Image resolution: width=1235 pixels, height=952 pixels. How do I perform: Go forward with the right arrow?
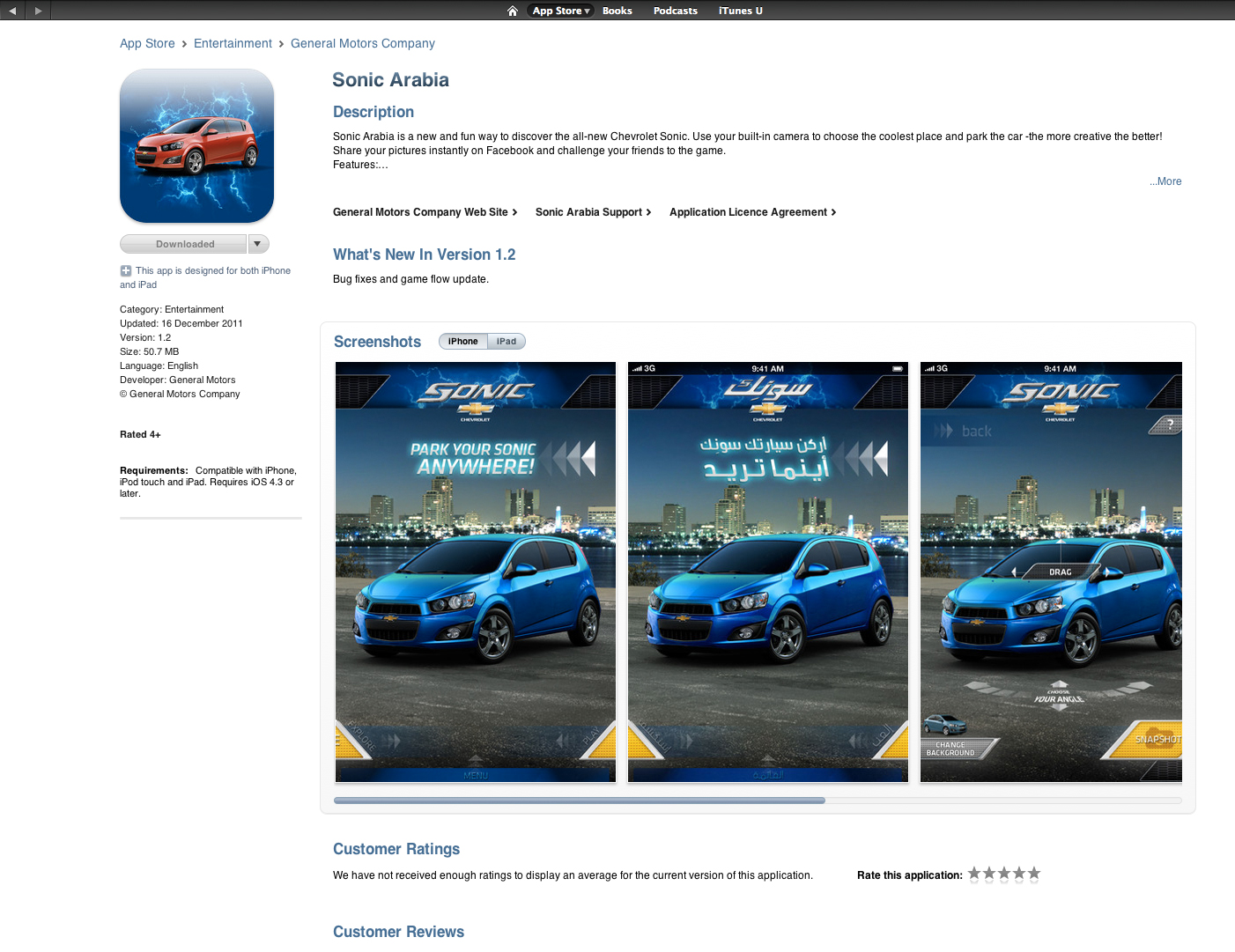(x=38, y=11)
